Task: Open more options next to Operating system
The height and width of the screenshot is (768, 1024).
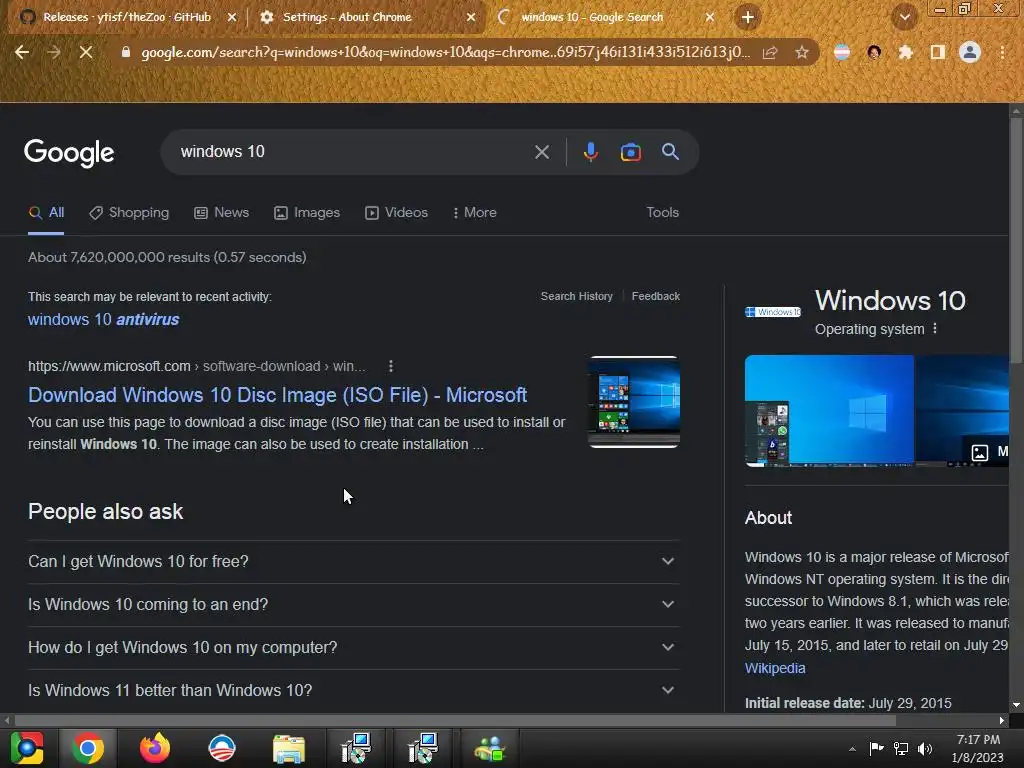Action: tap(935, 328)
